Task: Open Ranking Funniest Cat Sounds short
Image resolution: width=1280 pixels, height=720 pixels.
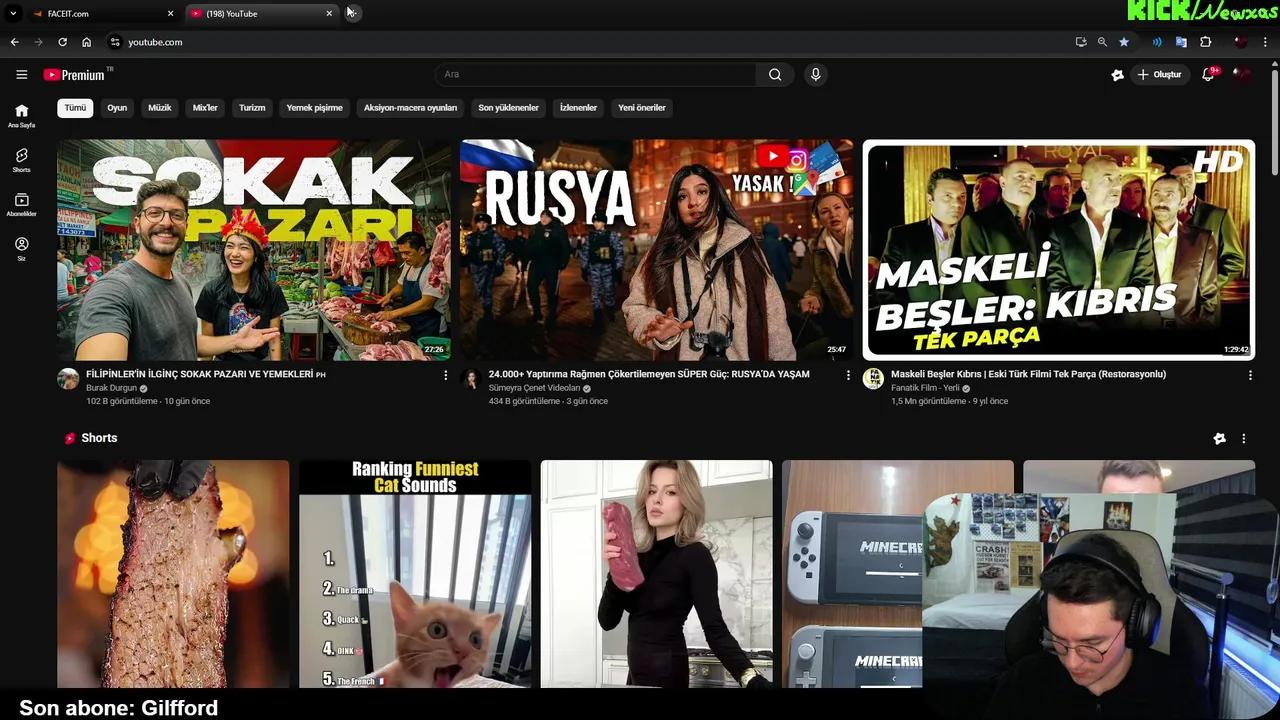Action: coord(415,574)
